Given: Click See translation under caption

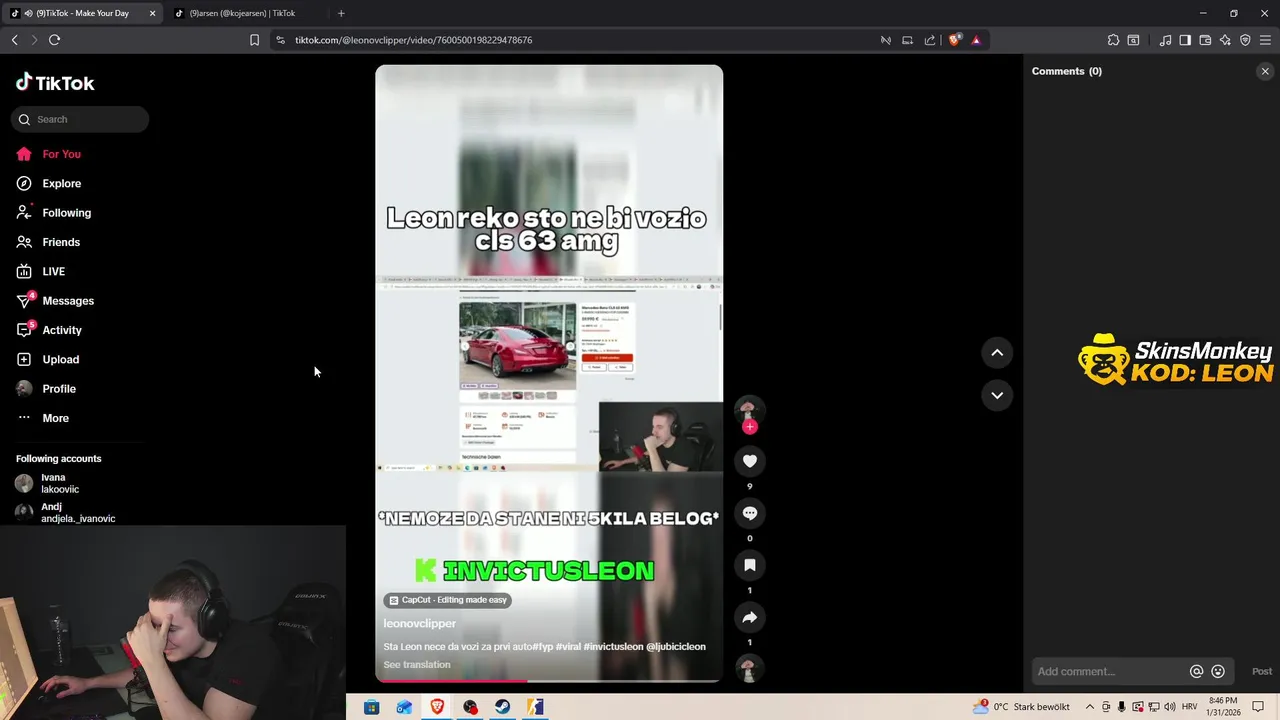Looking at the screenshot, I should [417, 665].
